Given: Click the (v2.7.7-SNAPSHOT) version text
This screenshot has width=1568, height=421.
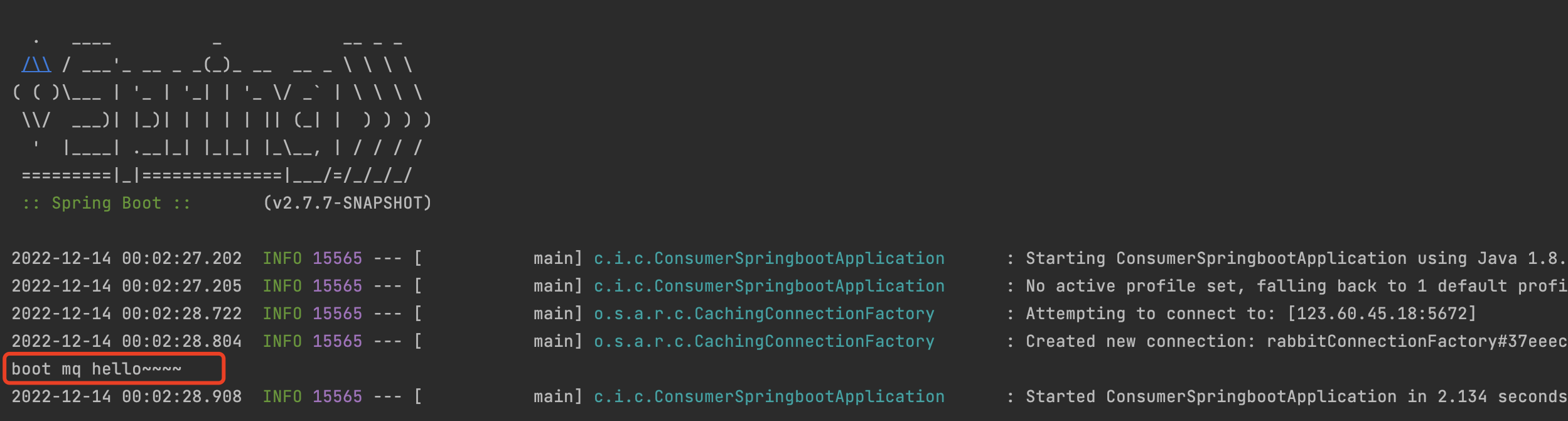Looking at the screenshot, I should tap(347, 203).
